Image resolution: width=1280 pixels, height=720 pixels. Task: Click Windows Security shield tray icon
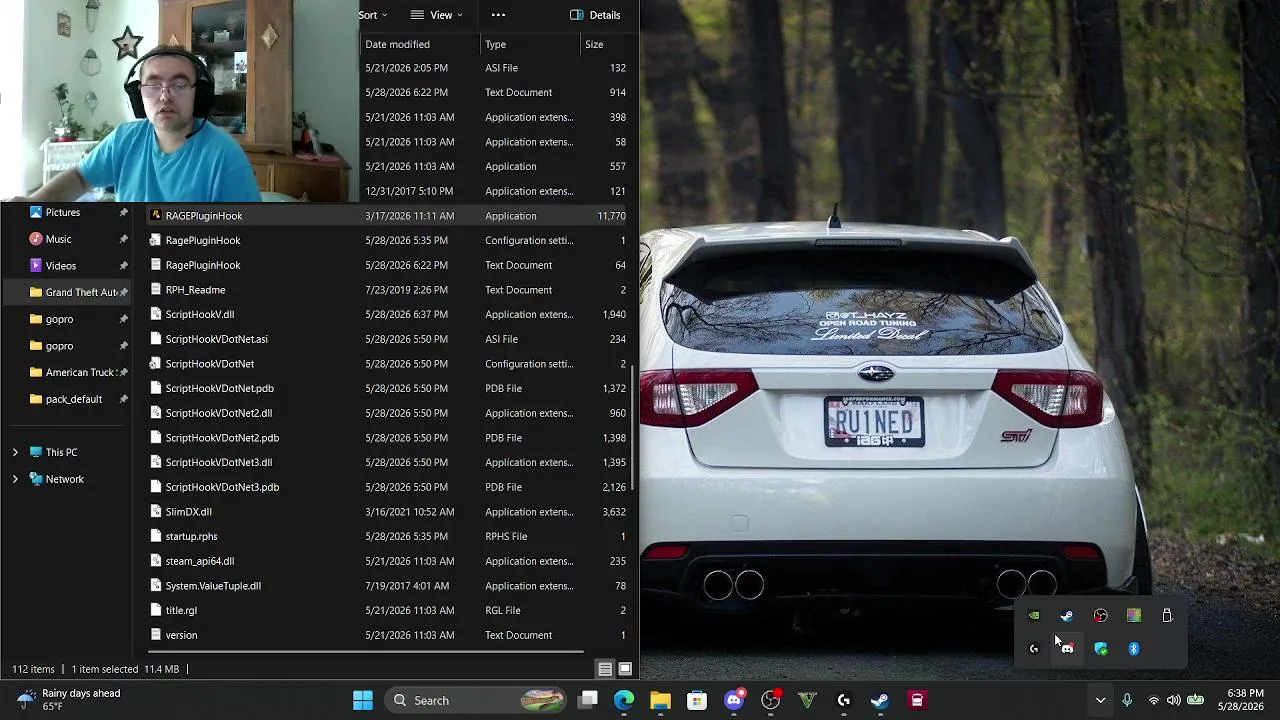pyautogui.click(x=1101, y=649)
